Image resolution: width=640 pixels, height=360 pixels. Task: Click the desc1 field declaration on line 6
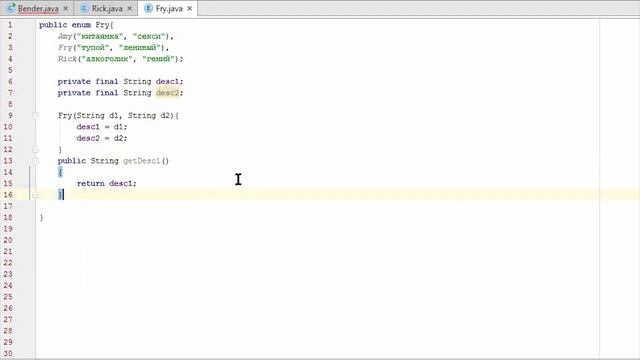tap(167, 82)
